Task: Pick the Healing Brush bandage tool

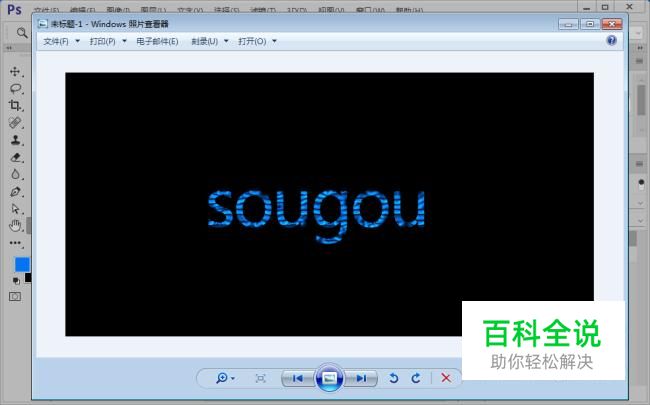Action: [15, 123]
